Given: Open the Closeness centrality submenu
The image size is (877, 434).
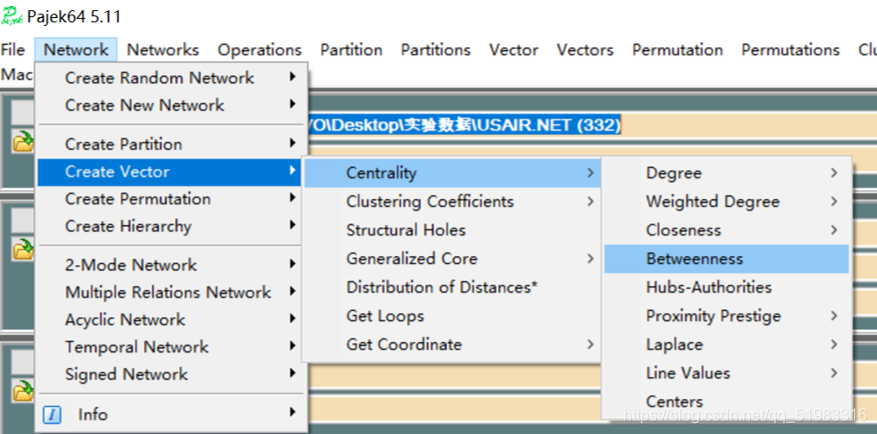Looking at the screenshot, I should (x=727, y=230).
